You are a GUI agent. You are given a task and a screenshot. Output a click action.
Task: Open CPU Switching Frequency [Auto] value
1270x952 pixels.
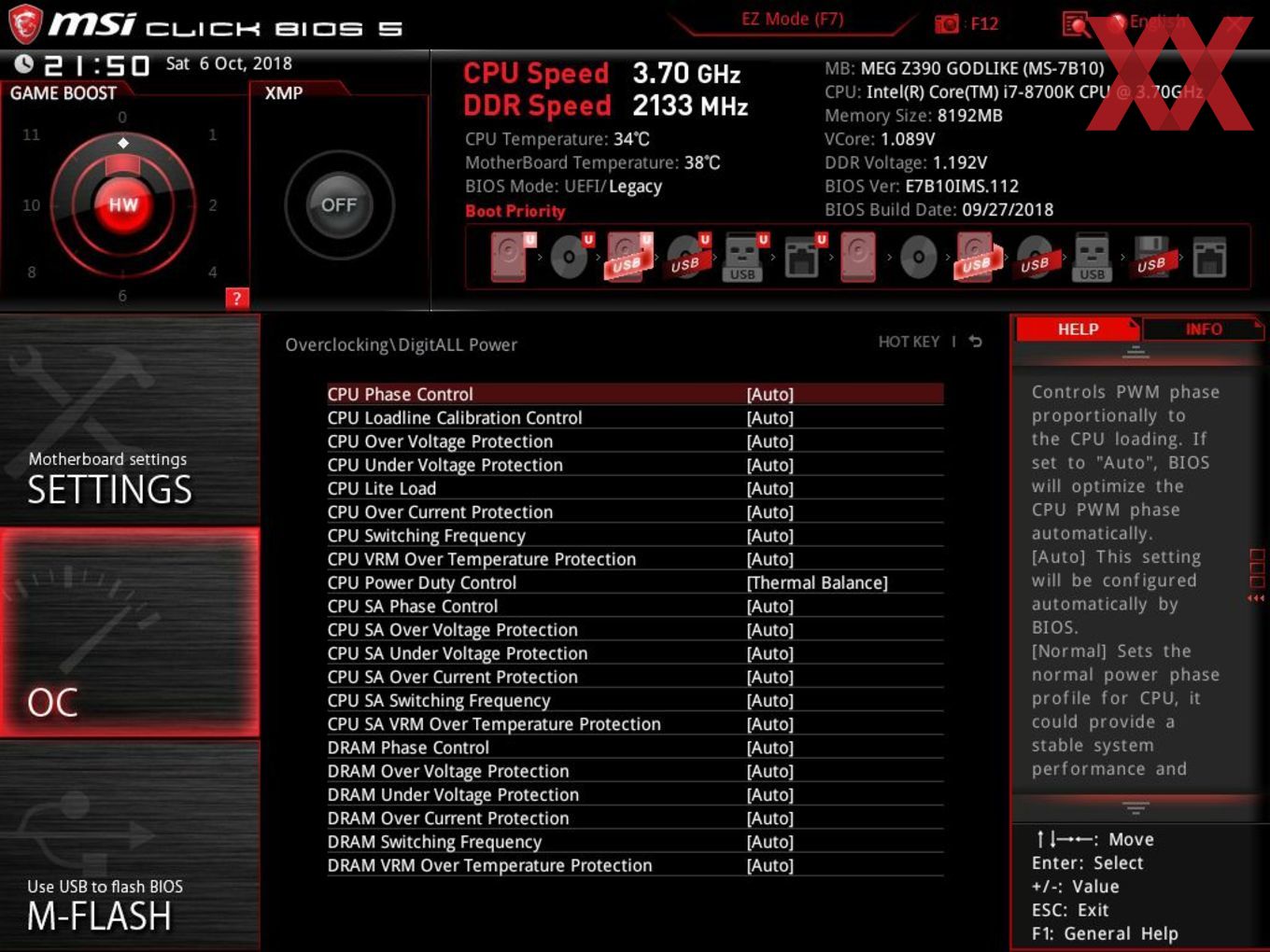[x=770, y=536]
